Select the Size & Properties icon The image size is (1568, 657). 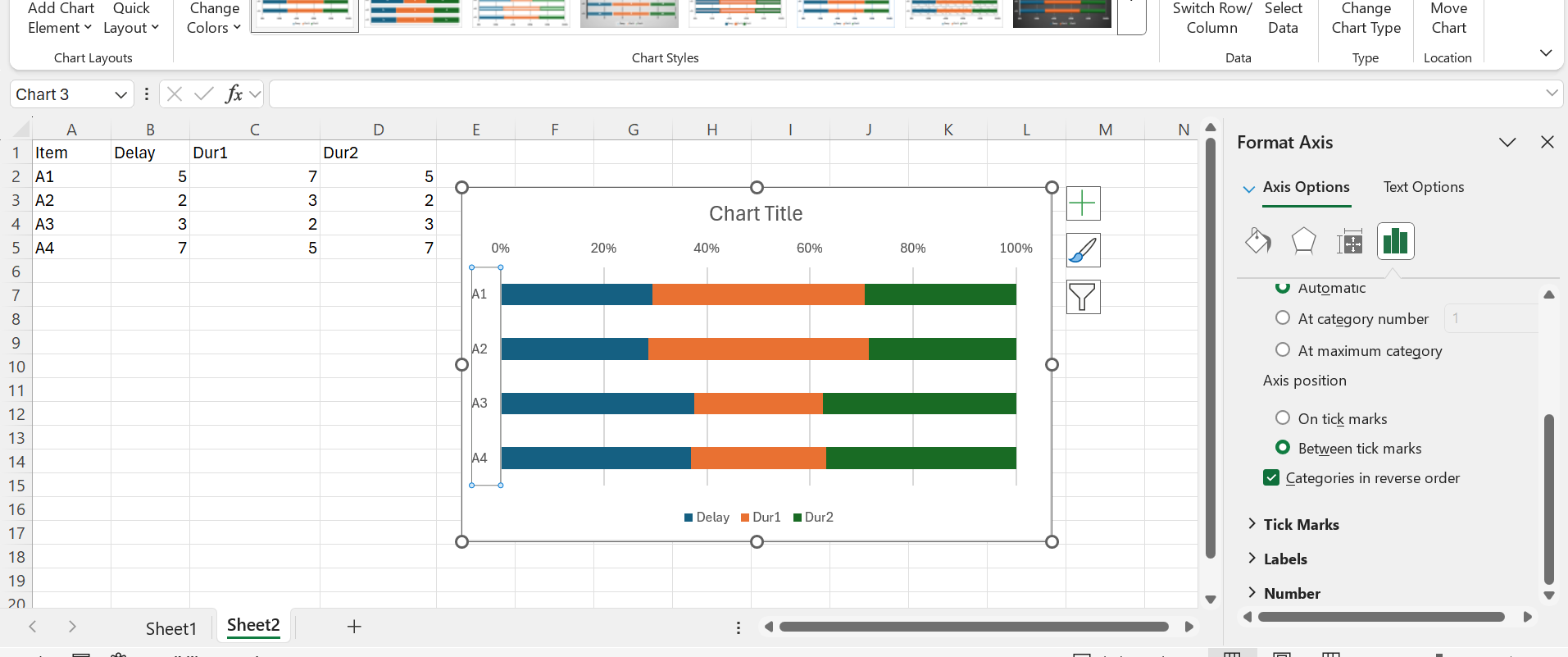point(1349,241)
